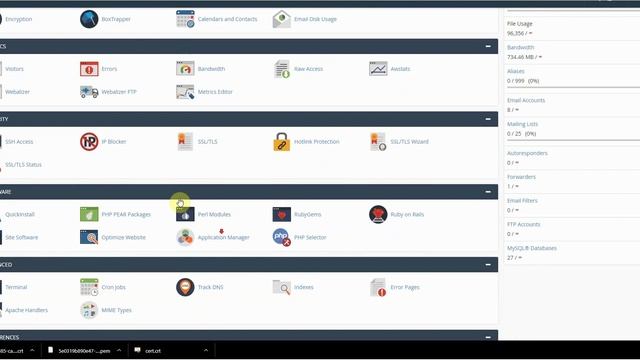Open the Terminal link
The height and width of the screenshot is (360, 640).
tap(16, 287)
